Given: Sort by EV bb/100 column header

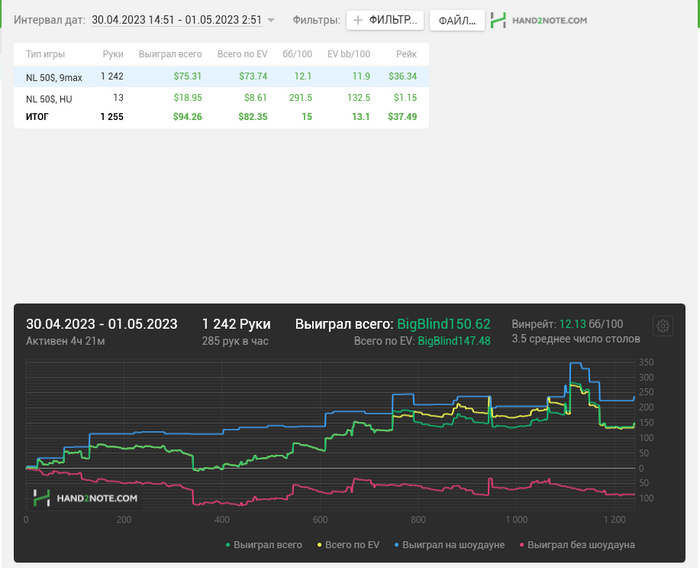Looking at the screenshot, I should (349, 54).
